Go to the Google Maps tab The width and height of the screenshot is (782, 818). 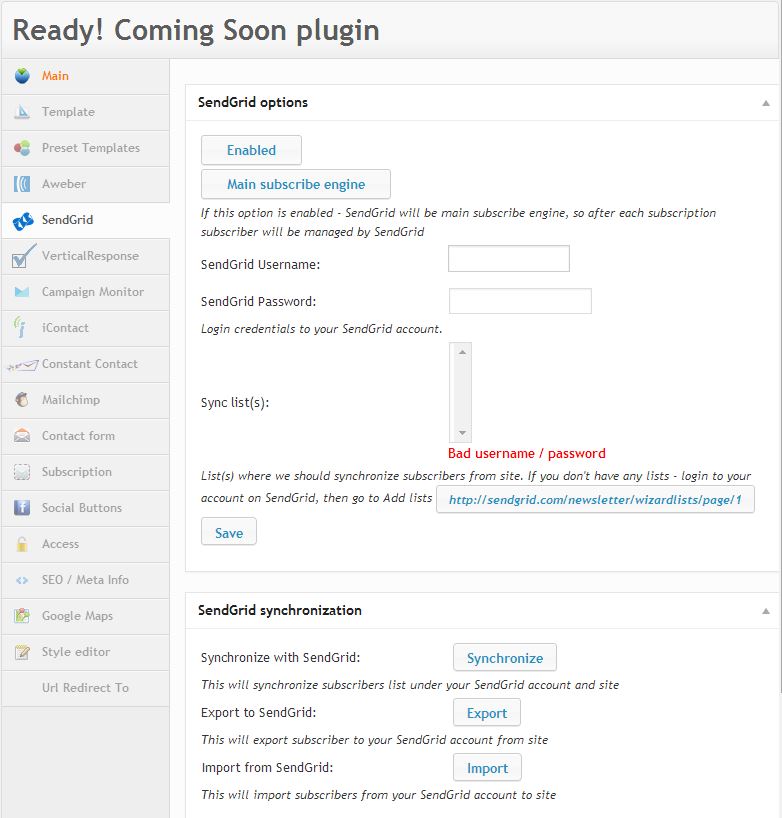(86, 616)
